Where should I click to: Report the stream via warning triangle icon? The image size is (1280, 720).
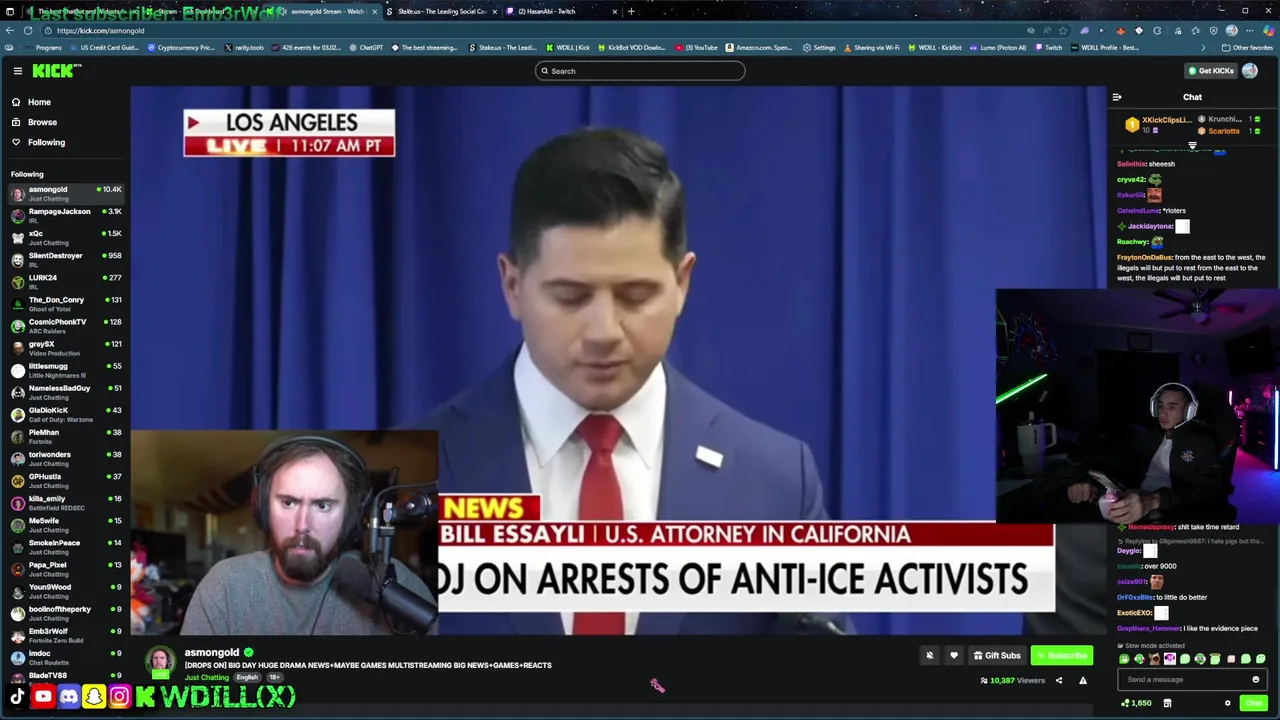coord(1083,681)
